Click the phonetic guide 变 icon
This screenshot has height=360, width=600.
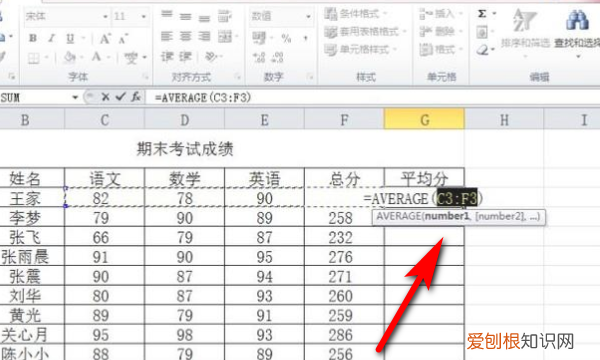131,58
